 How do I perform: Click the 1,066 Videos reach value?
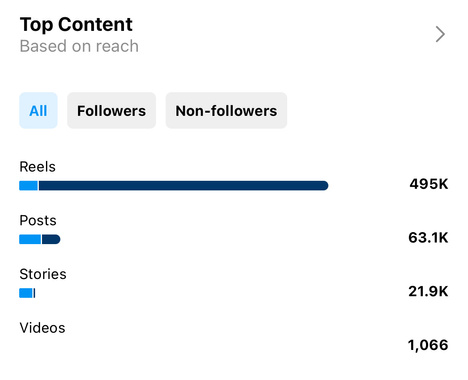tap(428, 345)
